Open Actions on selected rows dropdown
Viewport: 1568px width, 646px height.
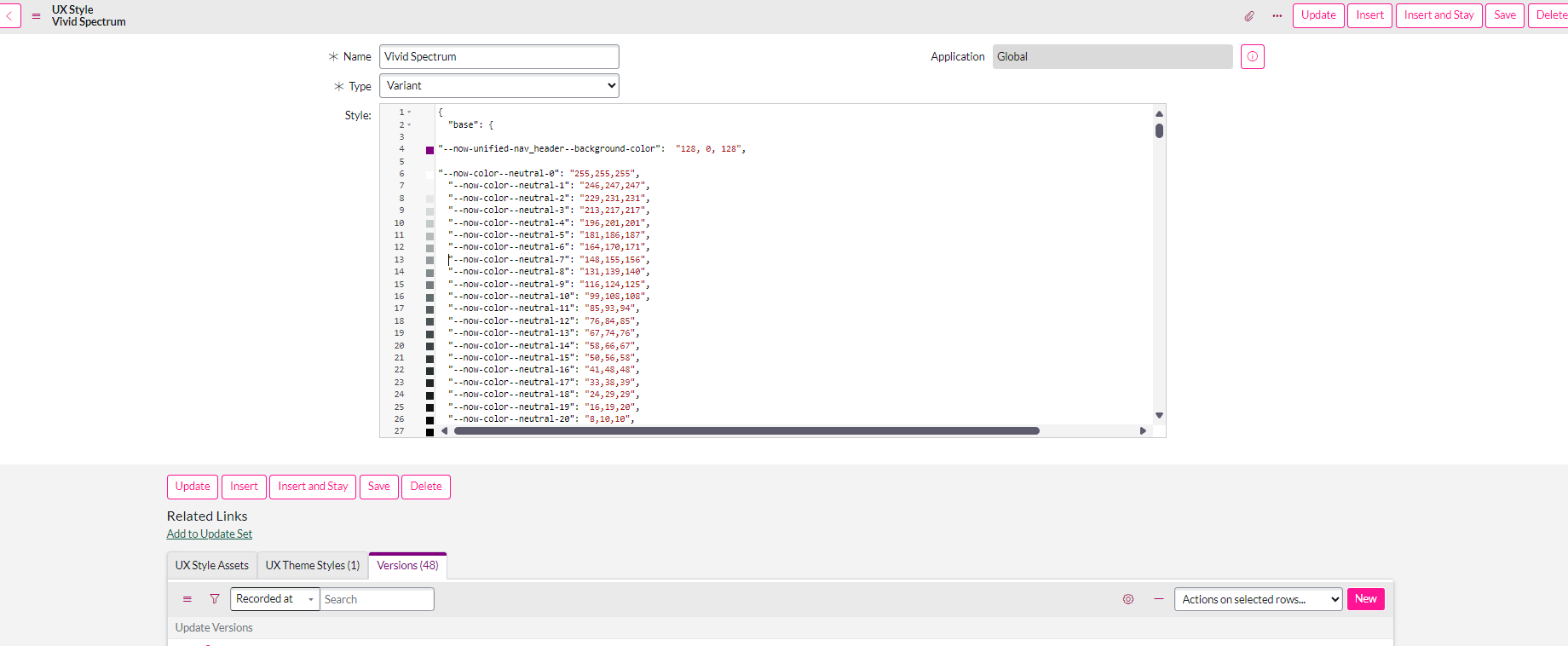coord(1258,599)
